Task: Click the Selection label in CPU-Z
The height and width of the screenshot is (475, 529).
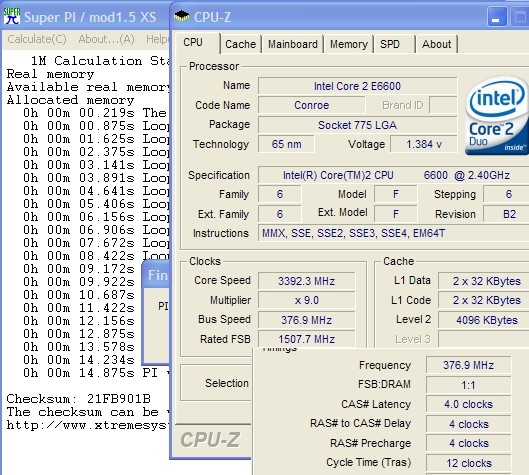Action: click(x=227, y=383)
